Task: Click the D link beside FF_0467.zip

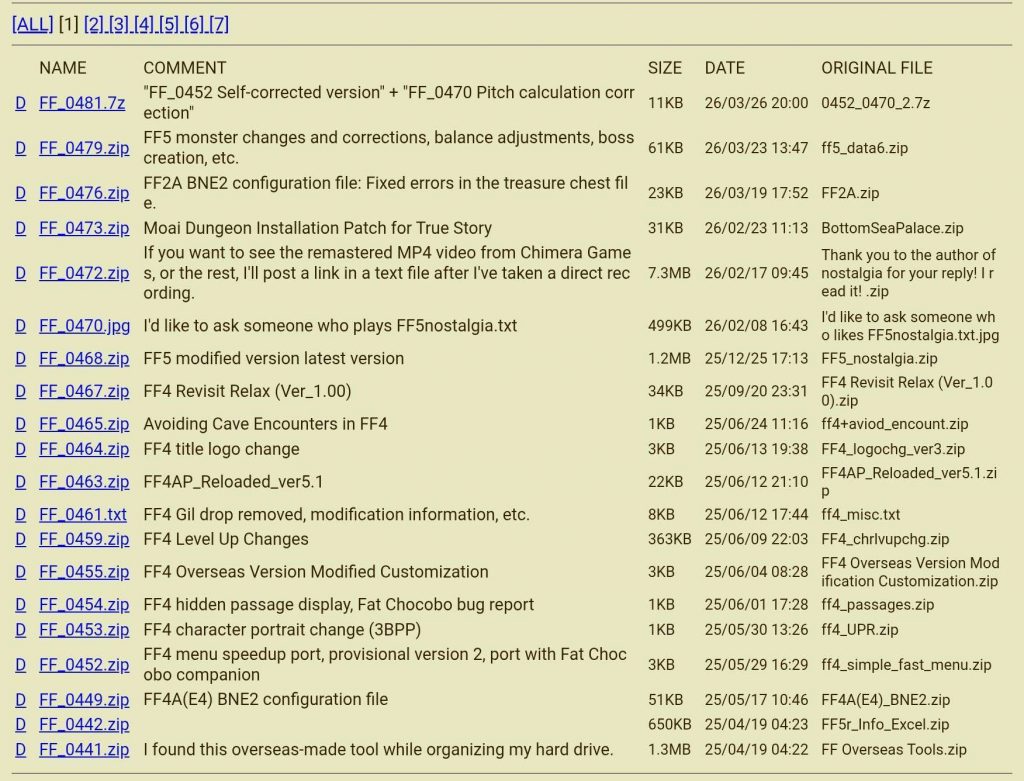Action: click(20, 391)
